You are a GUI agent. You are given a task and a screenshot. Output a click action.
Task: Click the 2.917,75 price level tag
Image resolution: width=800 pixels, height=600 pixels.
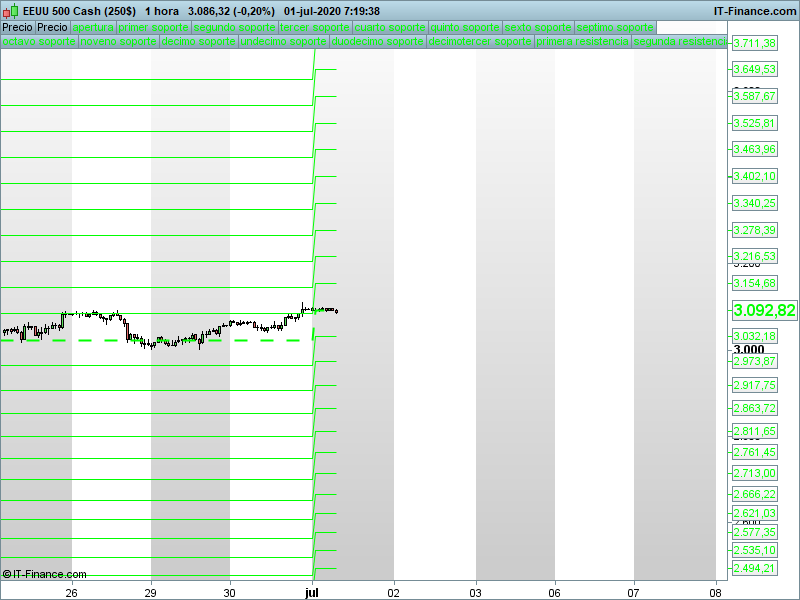pyautogui.click(x=755, y=385)
